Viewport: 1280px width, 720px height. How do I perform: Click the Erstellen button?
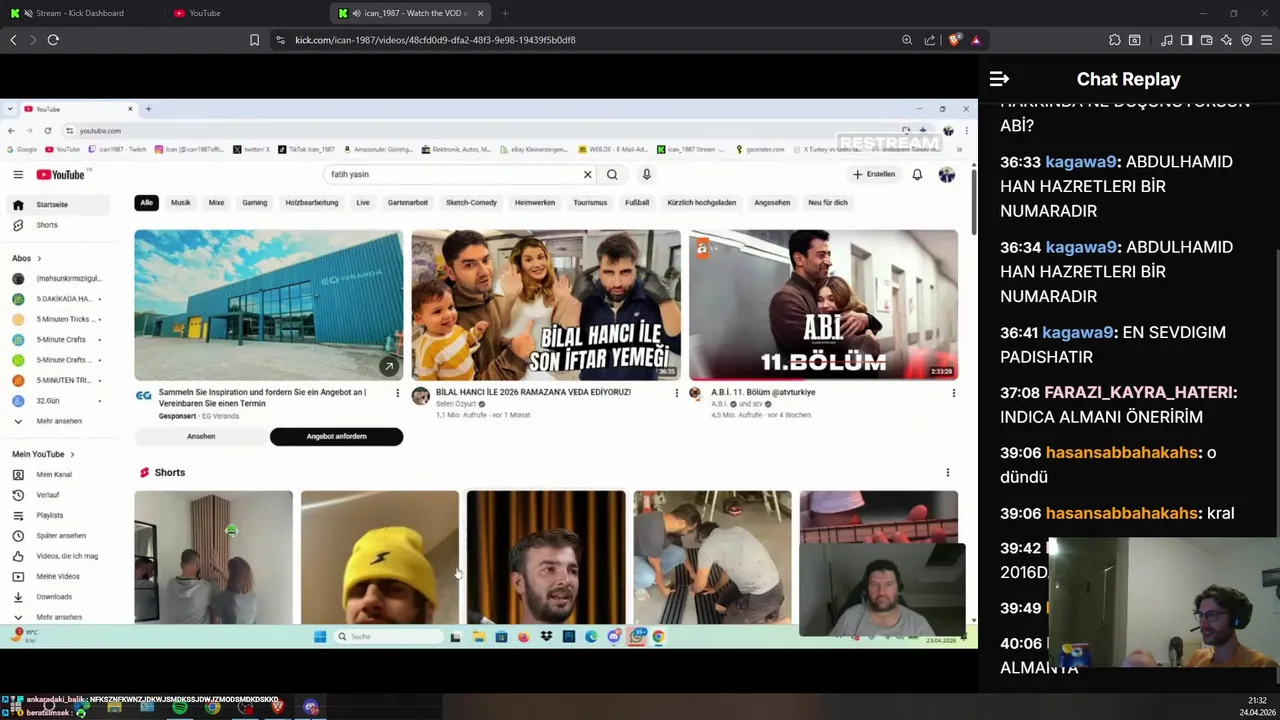point(874,174)
